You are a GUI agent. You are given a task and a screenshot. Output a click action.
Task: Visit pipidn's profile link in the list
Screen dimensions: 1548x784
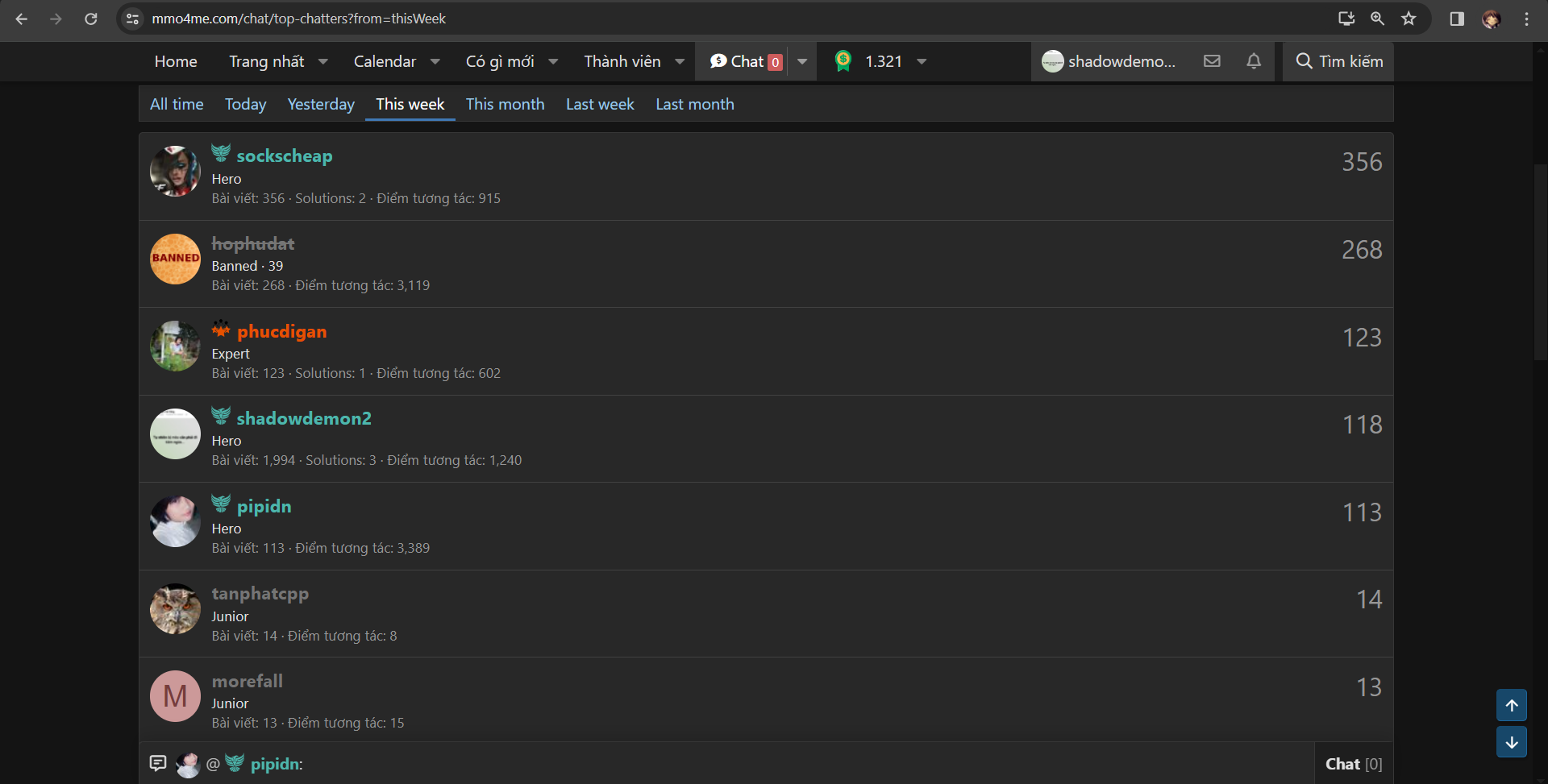264,506
